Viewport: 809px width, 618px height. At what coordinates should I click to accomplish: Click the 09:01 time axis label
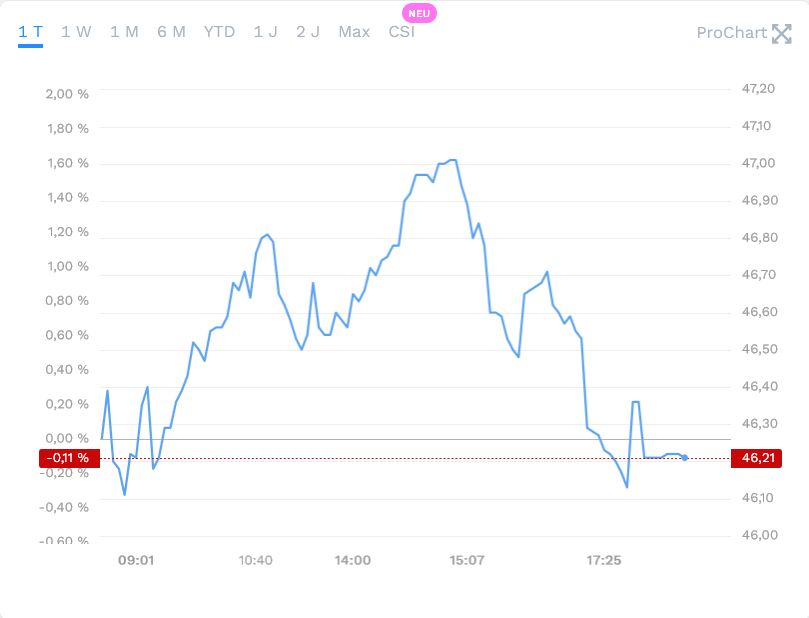coord(135,560)
